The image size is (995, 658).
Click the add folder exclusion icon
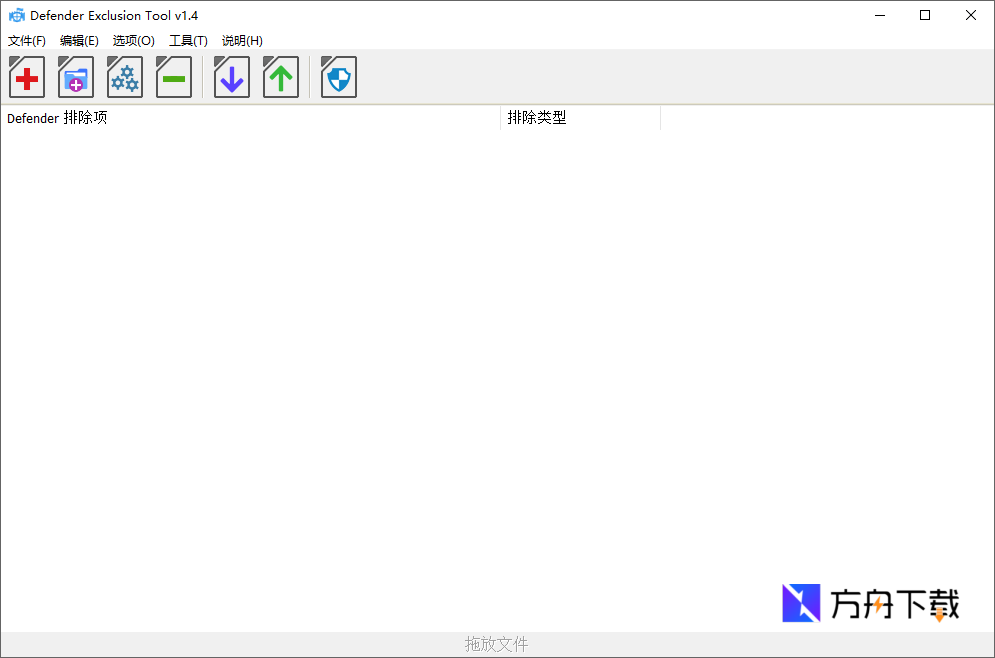[x=75, y=77]
